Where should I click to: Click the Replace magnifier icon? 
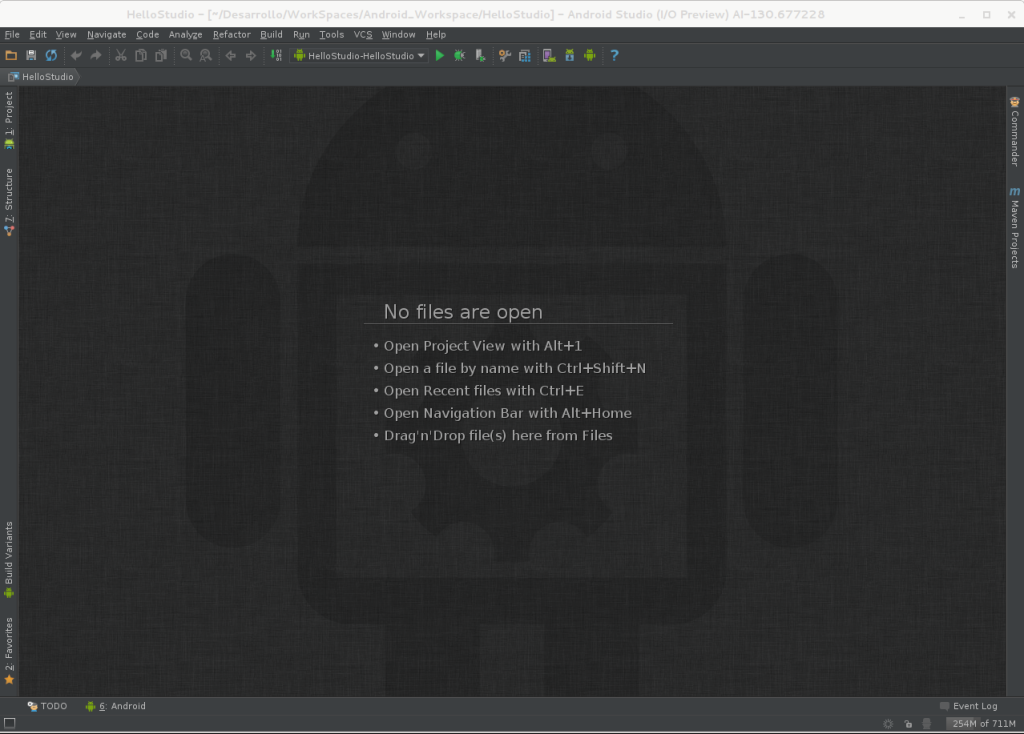(206, 56)
